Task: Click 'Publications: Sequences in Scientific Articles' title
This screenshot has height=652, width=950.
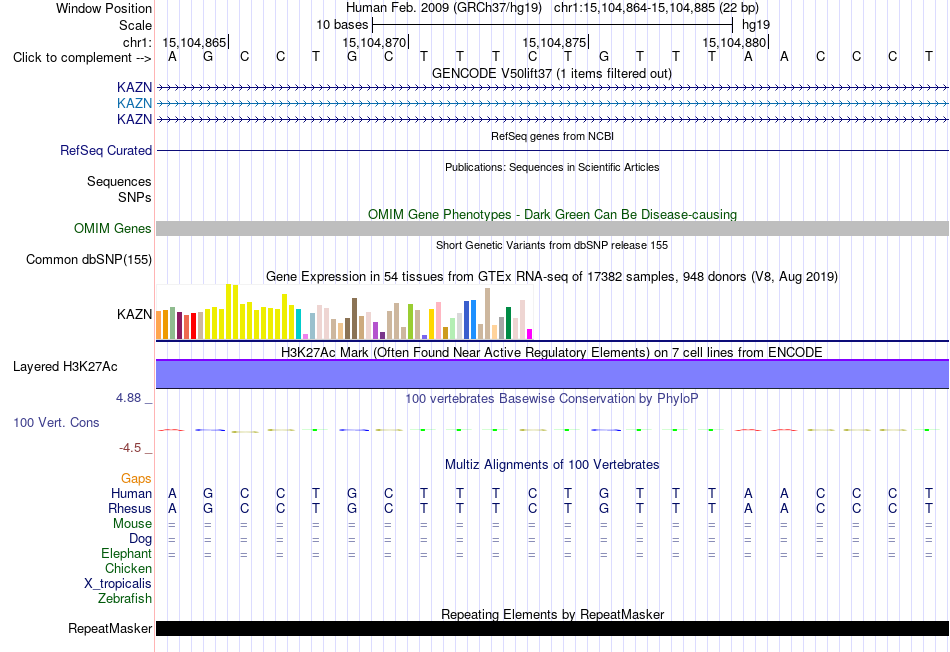Action: coord(552,167)
